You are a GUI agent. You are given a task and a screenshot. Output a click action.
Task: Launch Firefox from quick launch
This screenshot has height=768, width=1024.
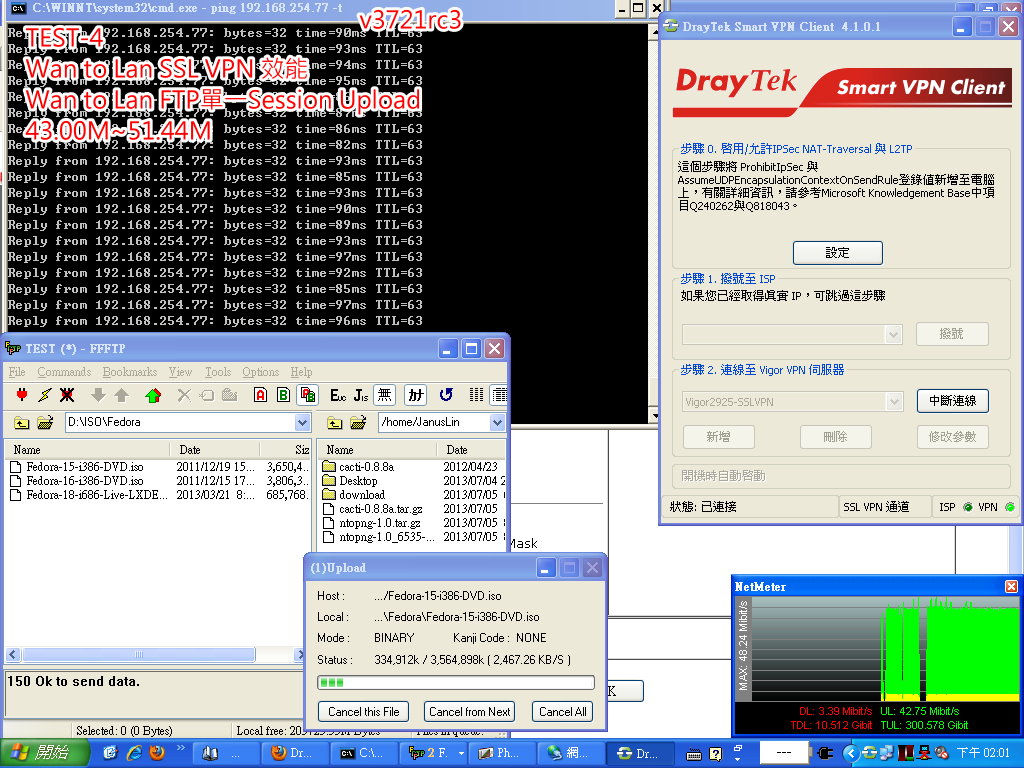(157, 753)
